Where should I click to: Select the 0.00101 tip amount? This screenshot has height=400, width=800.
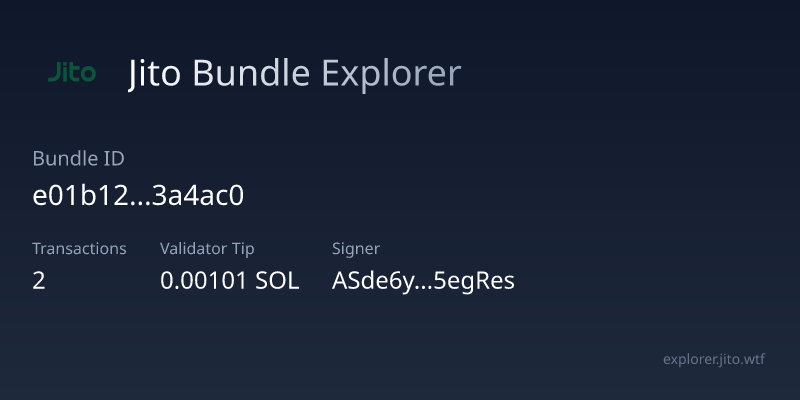[204, 281]
